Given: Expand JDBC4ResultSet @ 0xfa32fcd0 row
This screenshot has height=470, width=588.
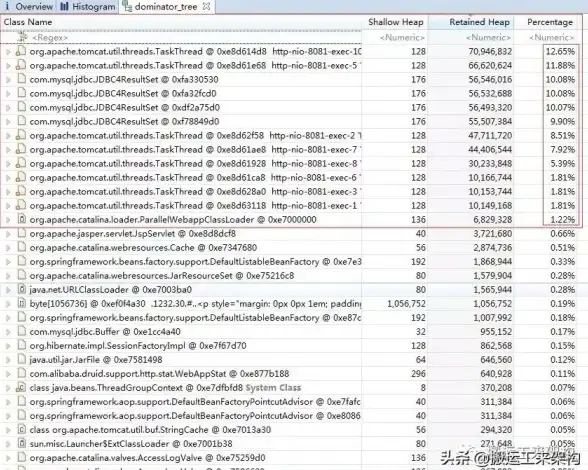Looking at the screenshot, I should pos(8,94).
